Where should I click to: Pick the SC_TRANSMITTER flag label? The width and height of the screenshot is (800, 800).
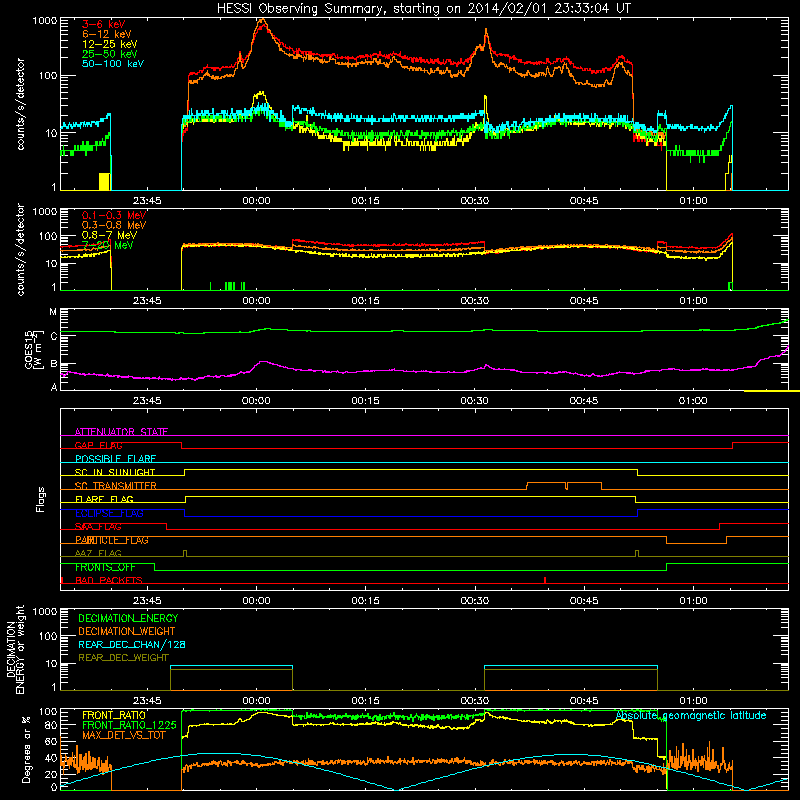coord(116,486)
